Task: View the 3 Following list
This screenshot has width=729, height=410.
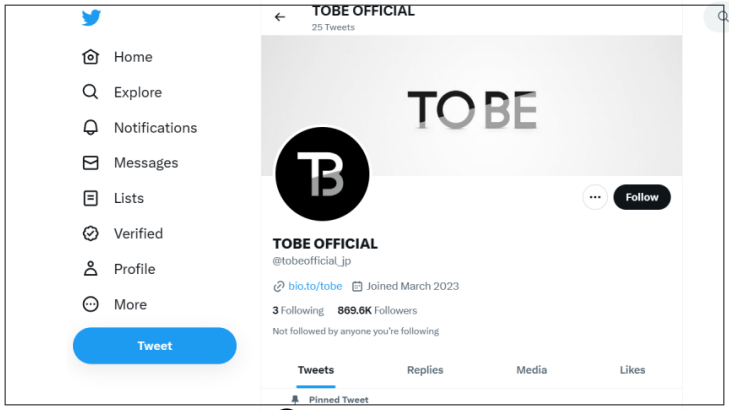Action: tap(298, 311)
